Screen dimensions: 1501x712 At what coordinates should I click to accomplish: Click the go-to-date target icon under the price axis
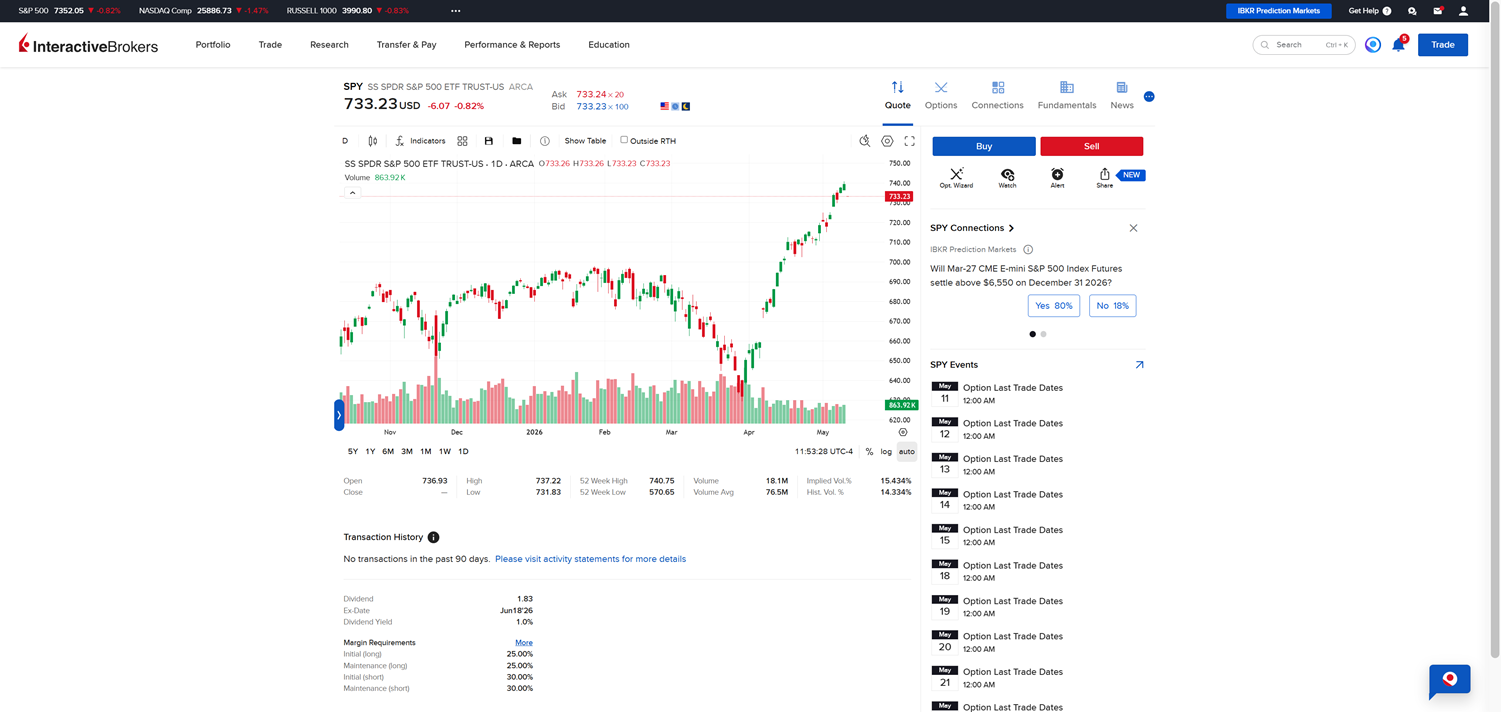pyautogui.click(x=903, y=433)
